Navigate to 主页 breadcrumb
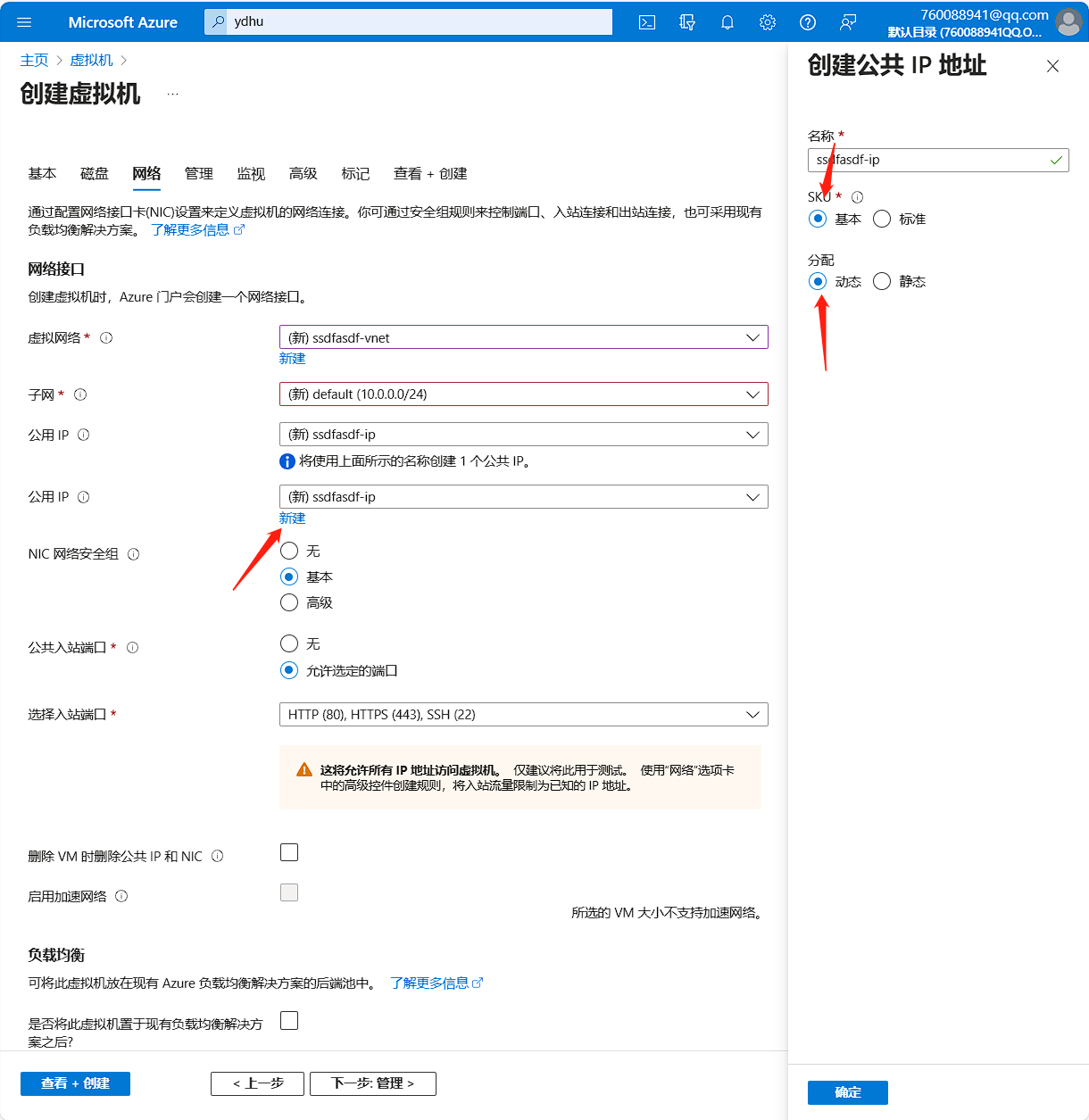This screenshot has width=1089, height=1120. click(34, 60)
